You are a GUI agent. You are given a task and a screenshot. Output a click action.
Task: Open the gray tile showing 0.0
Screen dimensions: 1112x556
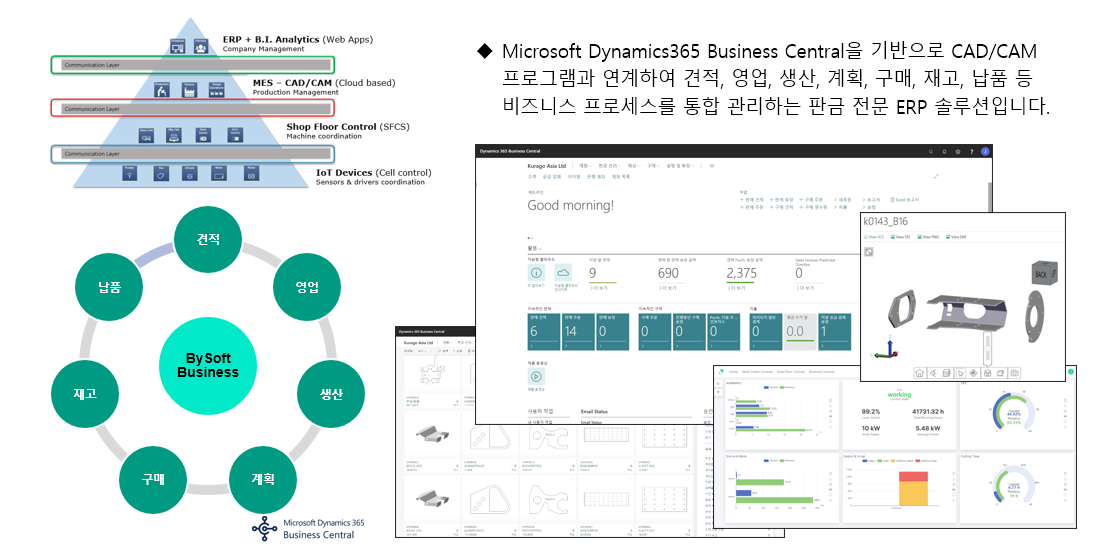[x=800, y=332]
